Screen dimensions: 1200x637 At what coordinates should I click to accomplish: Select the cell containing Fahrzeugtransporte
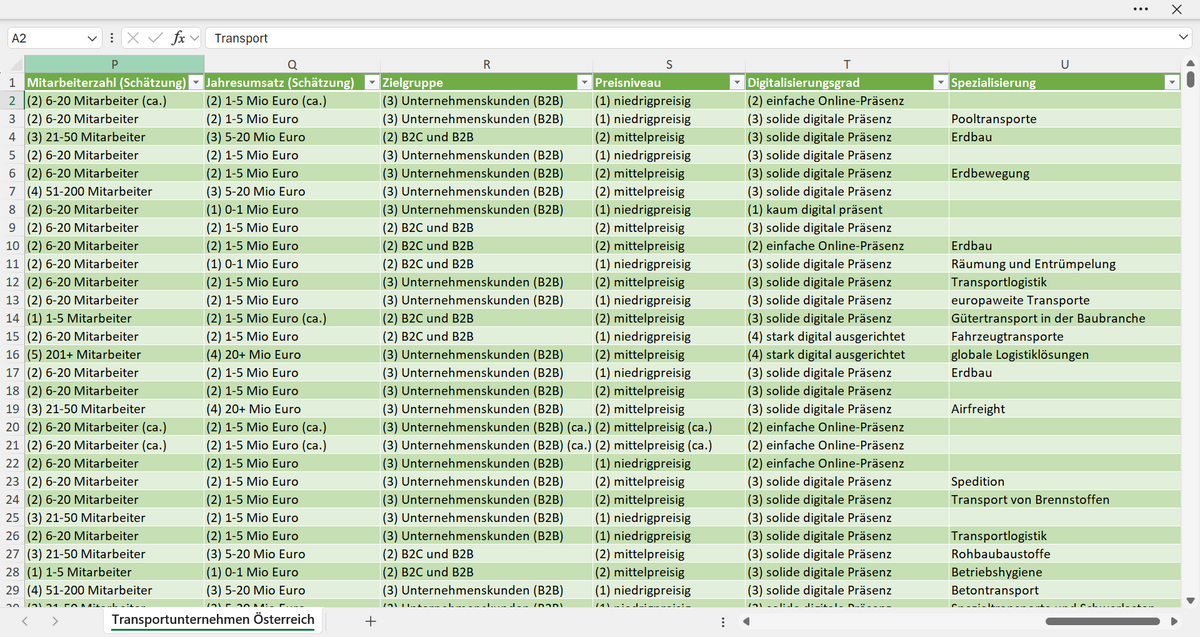point(1065,336)
